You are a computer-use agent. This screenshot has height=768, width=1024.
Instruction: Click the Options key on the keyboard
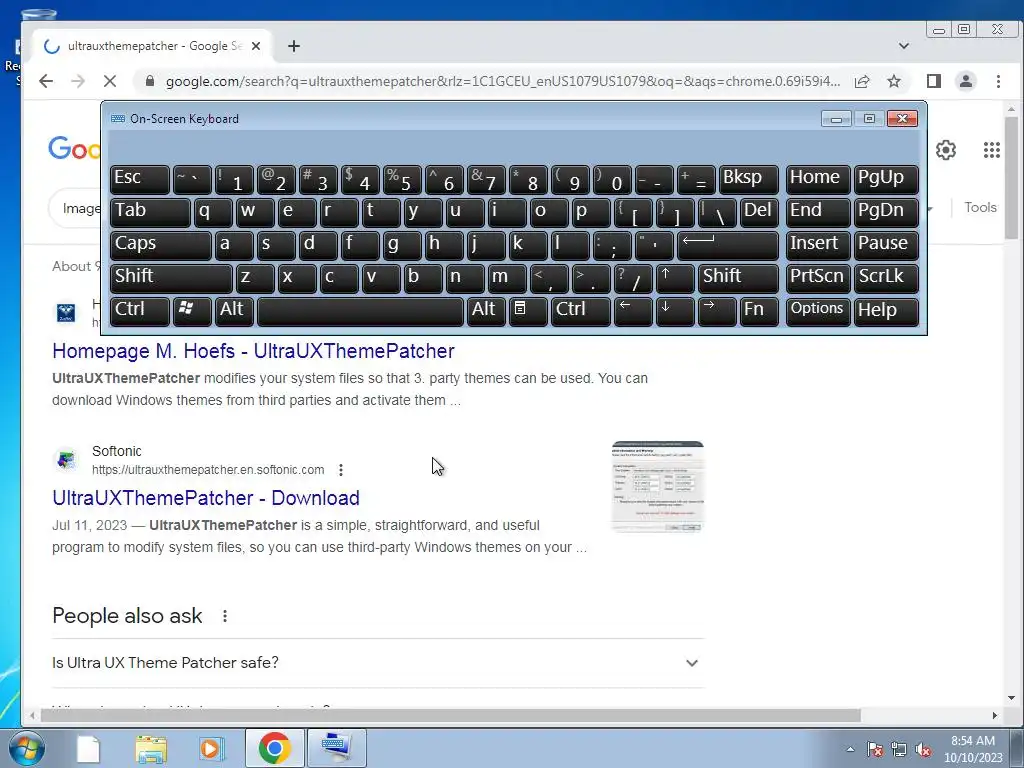click(818, 310)
